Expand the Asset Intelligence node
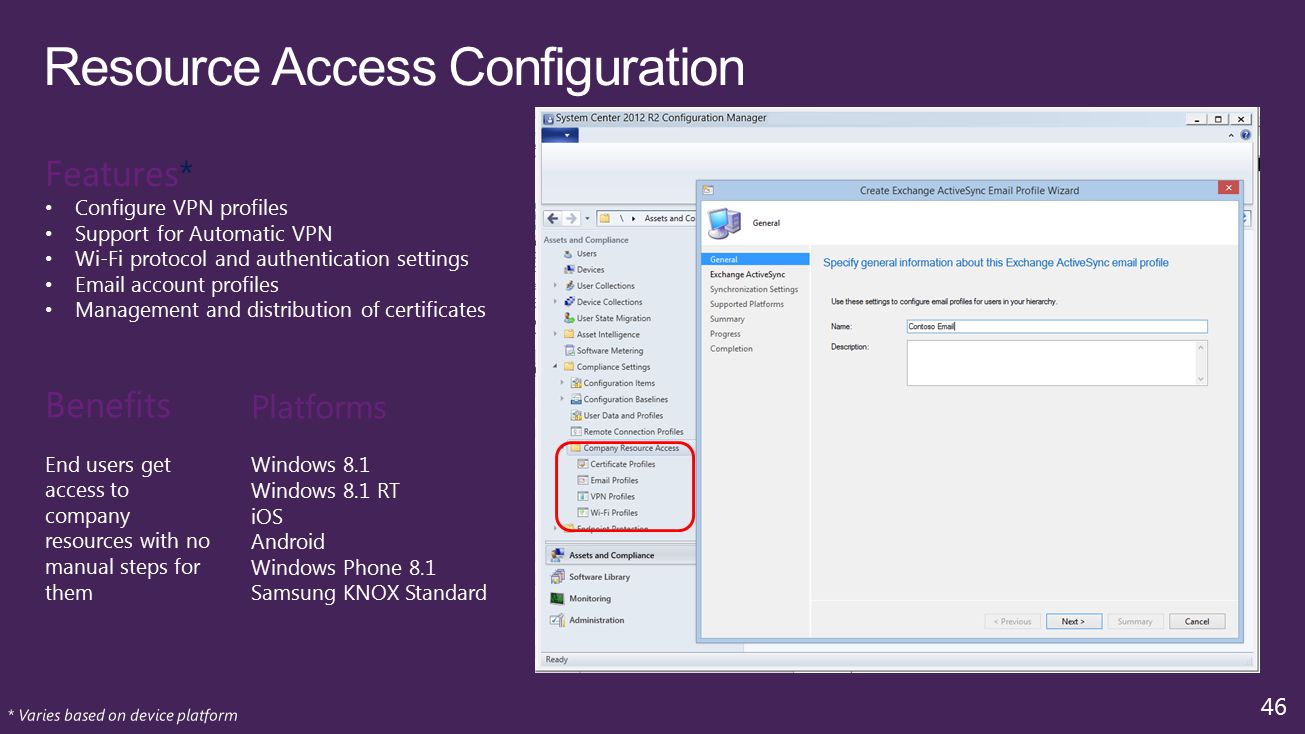The image size is (1305, 734). coord(556,335)
